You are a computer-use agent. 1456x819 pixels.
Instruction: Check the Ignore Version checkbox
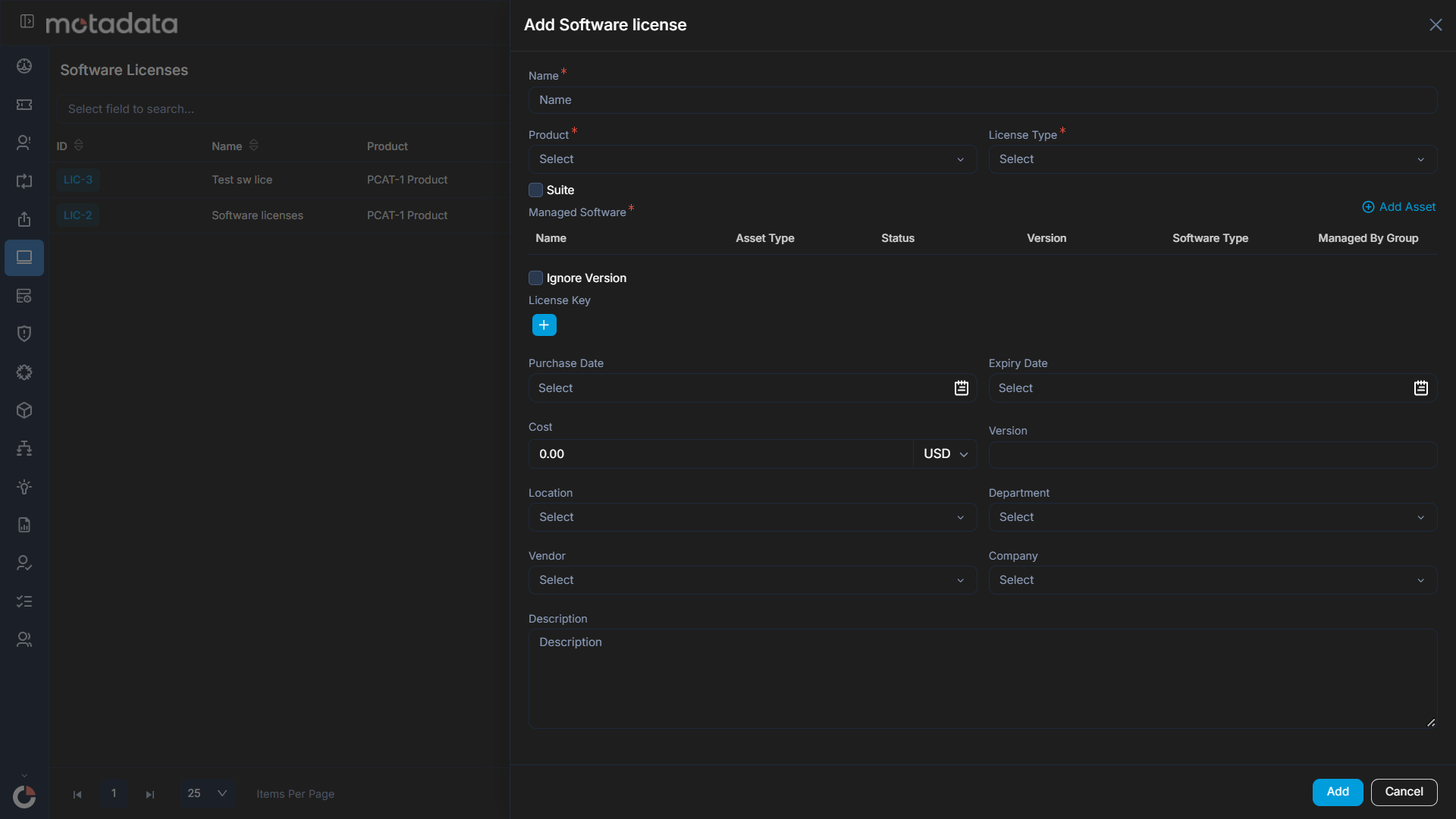535,278
